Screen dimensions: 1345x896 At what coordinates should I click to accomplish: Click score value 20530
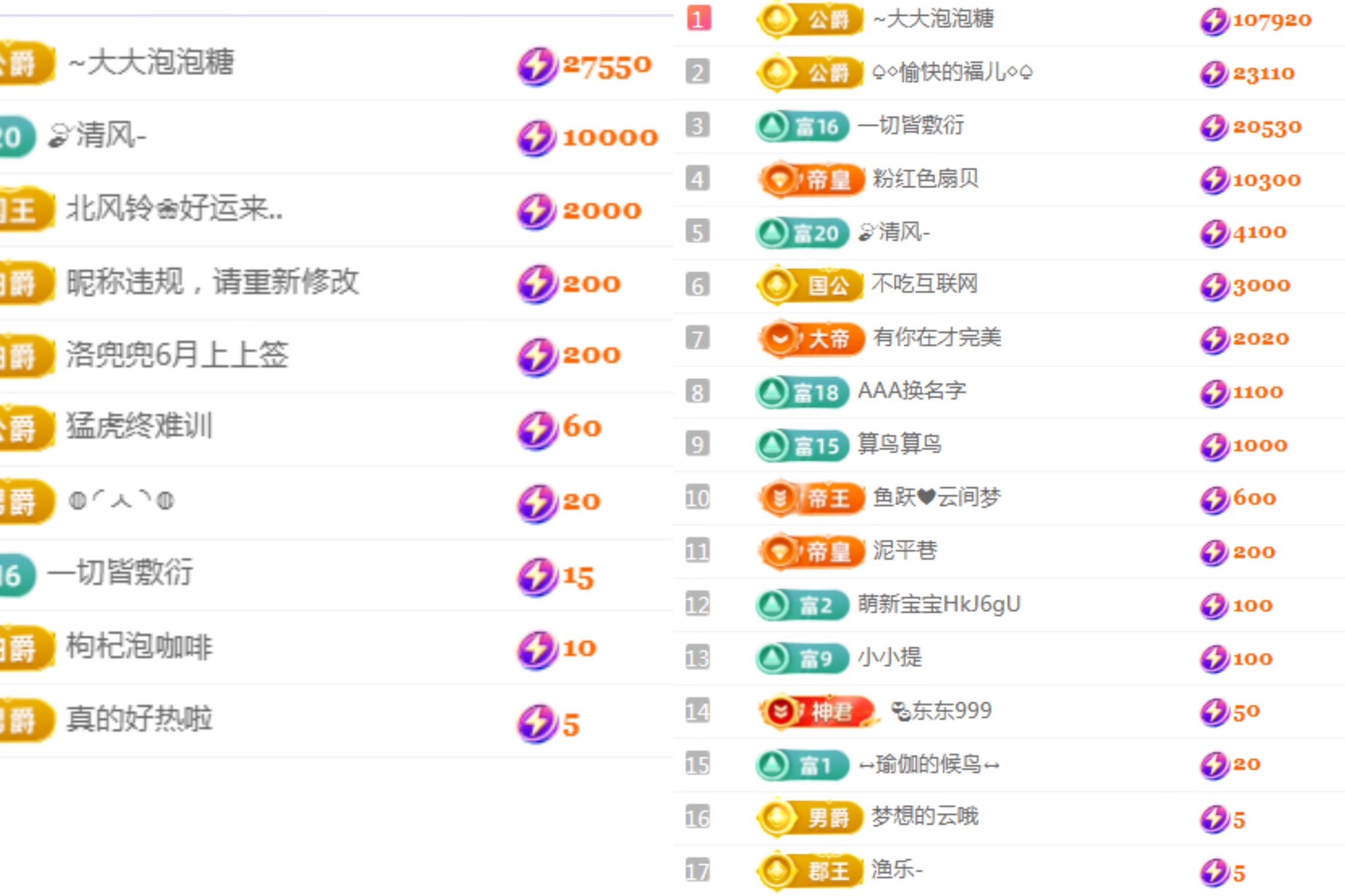[1267, 127]
